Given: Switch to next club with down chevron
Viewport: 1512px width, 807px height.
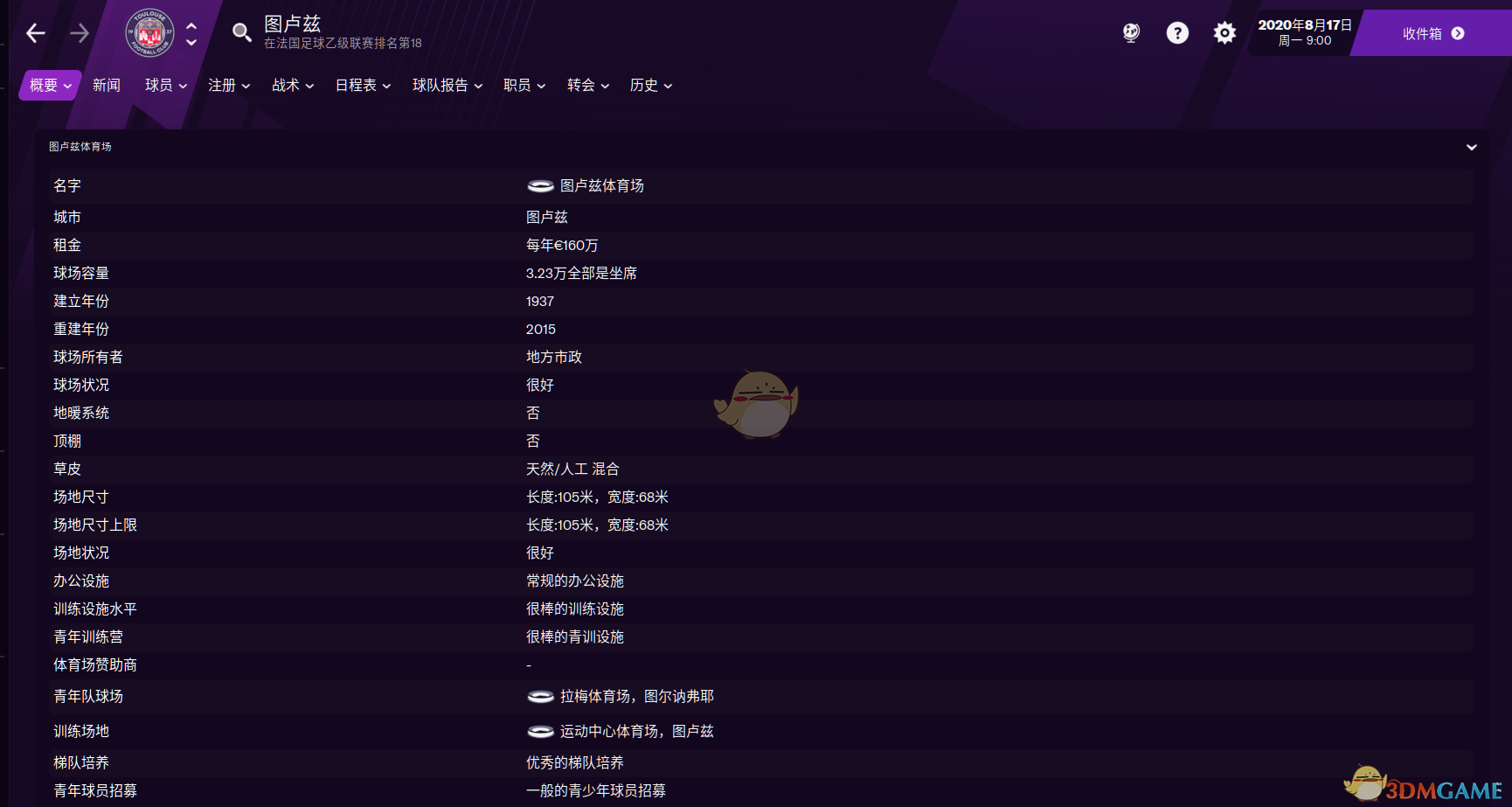Looking at the screenshot, I should point(191,42).
